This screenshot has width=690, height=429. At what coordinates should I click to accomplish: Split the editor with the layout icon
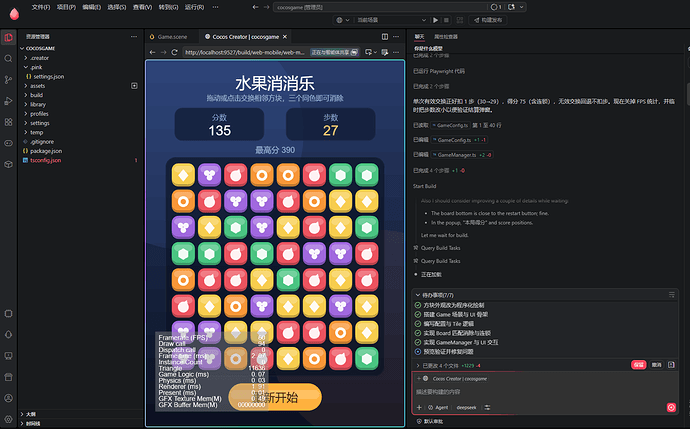(x=385, y=37)
